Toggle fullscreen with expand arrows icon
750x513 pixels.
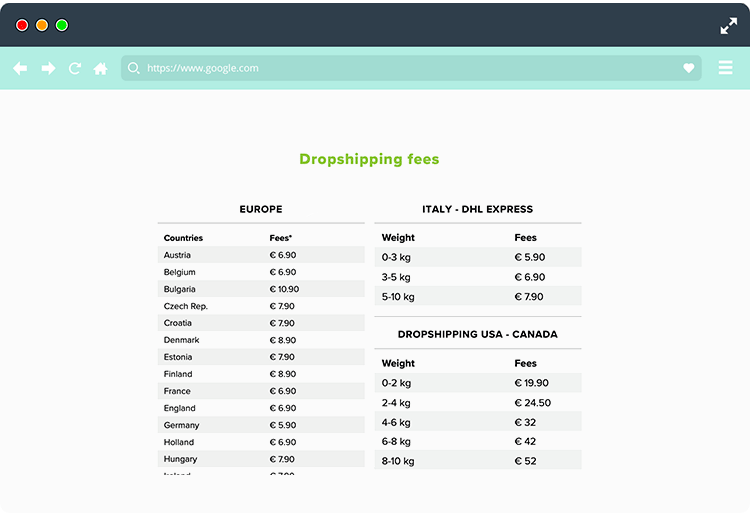pos(728,26)
